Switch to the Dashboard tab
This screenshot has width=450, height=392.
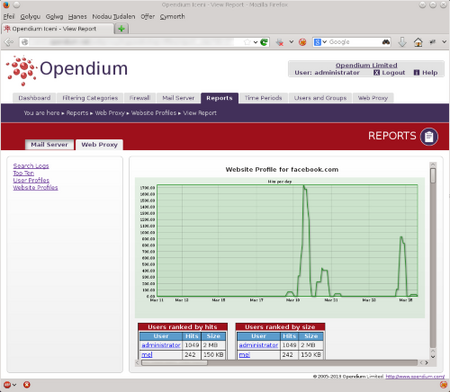35,98
